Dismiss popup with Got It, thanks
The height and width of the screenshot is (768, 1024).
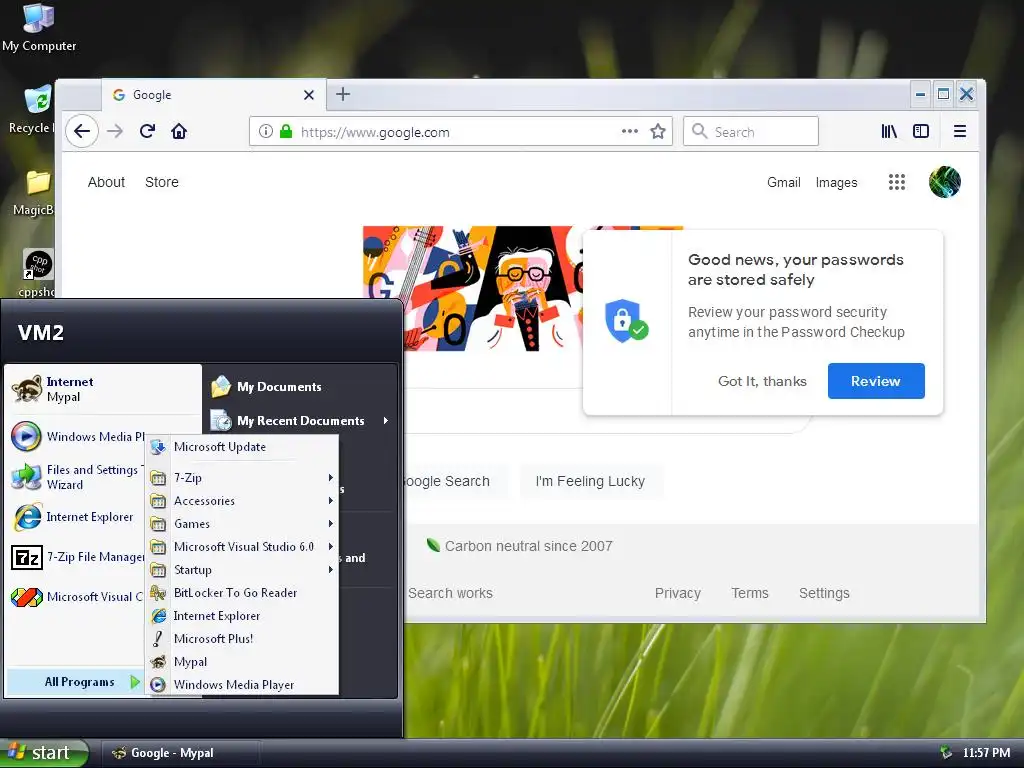pyautogui.click(x=762, y=381)
